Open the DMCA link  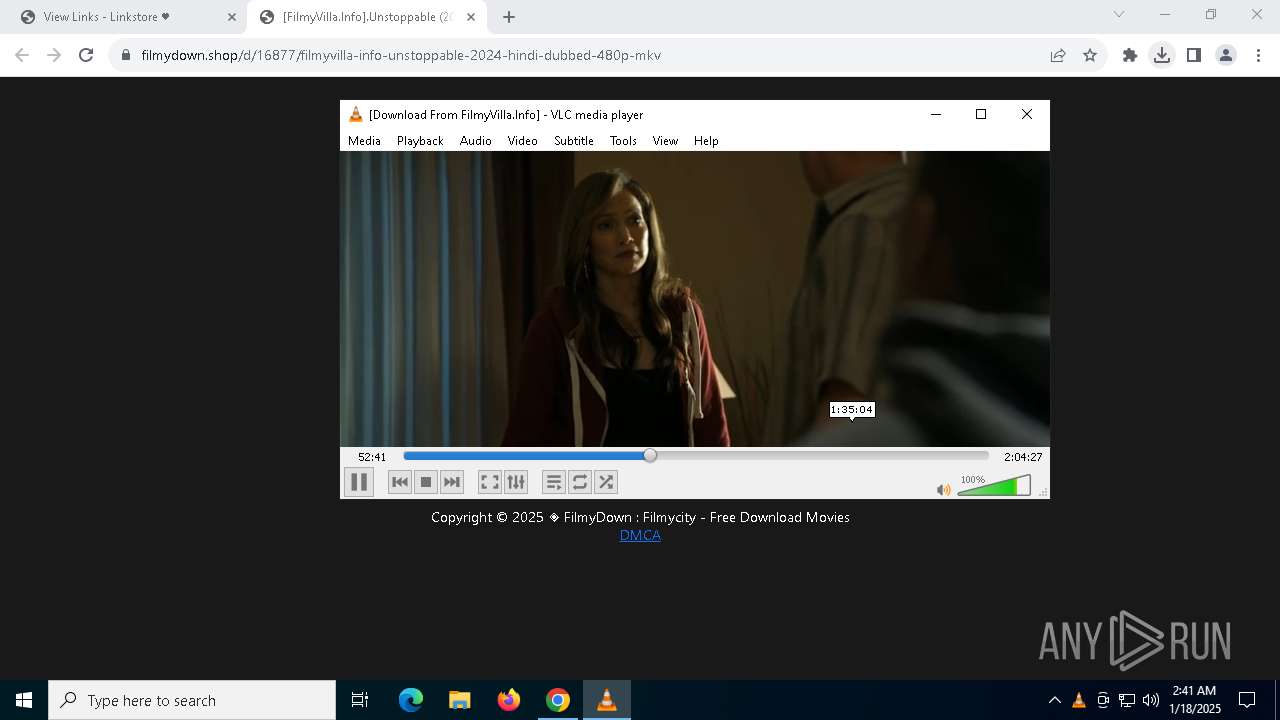(x=640, y=535)
